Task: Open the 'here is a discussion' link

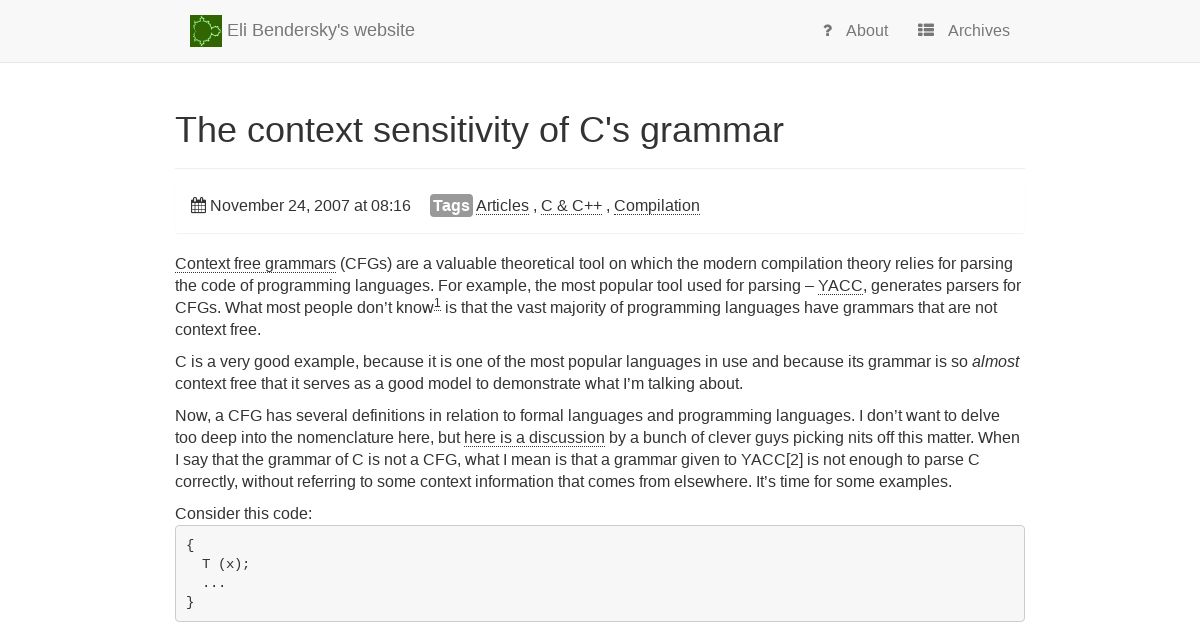Action: tap(534, 438)
